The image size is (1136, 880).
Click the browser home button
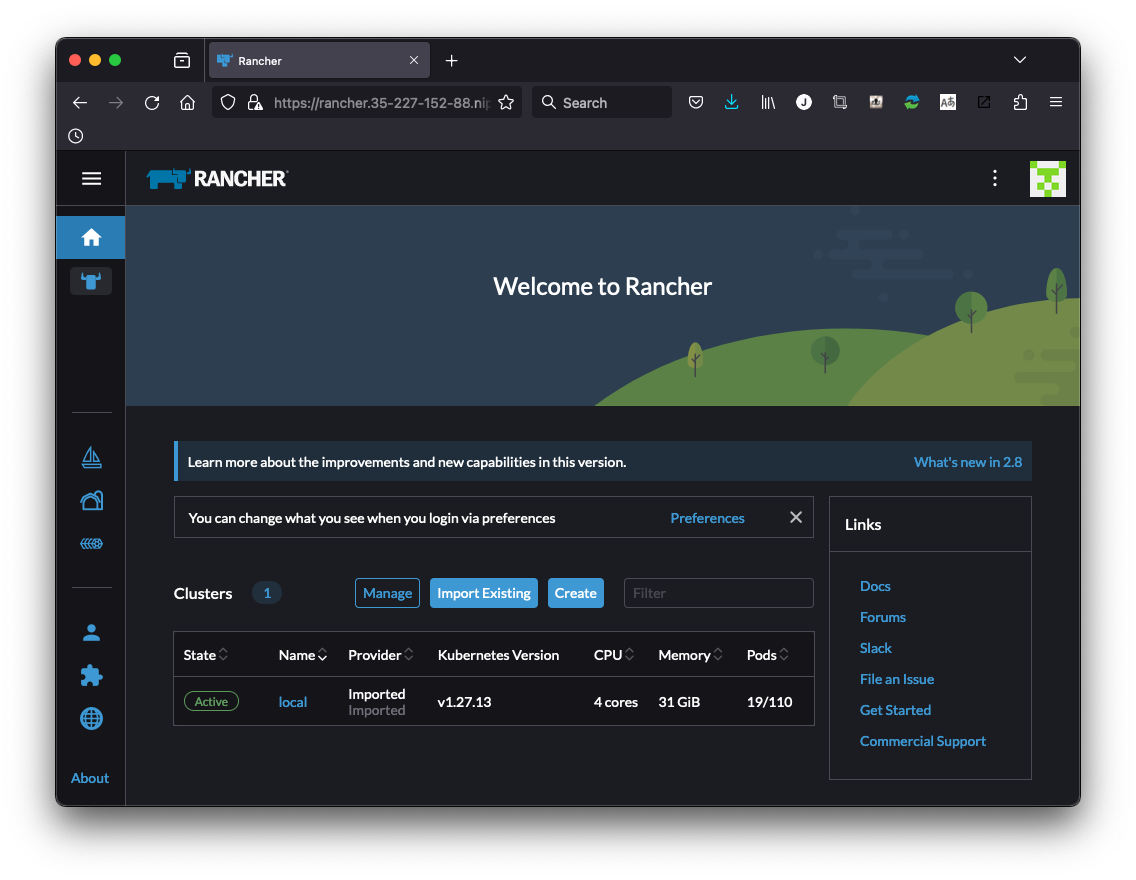click(x=188, y=103)
